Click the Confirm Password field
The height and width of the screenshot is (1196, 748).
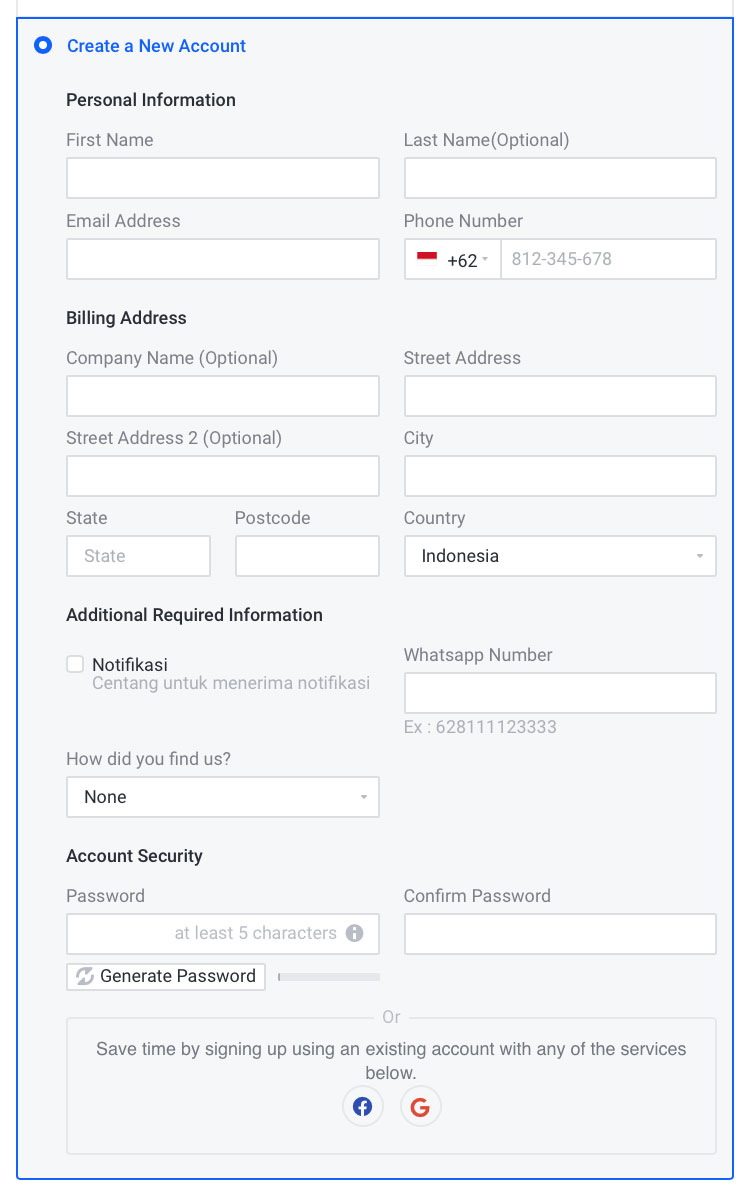pyautogui.click(x=560, y=934)
